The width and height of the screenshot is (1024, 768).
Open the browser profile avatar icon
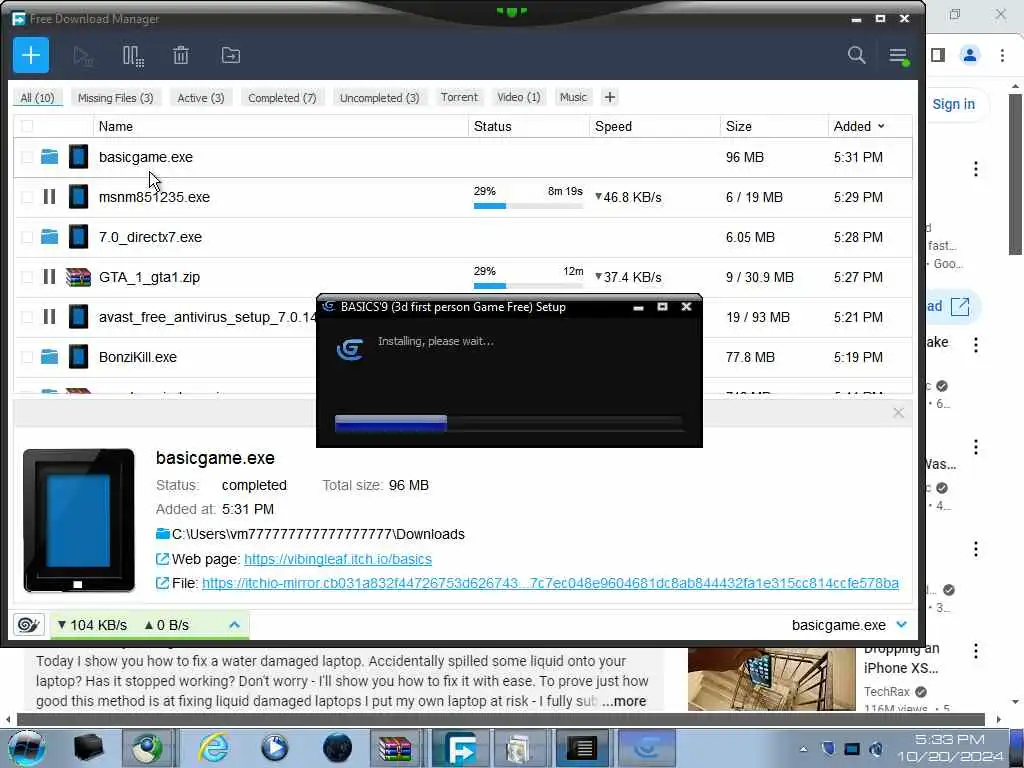[x=970, y=55]
